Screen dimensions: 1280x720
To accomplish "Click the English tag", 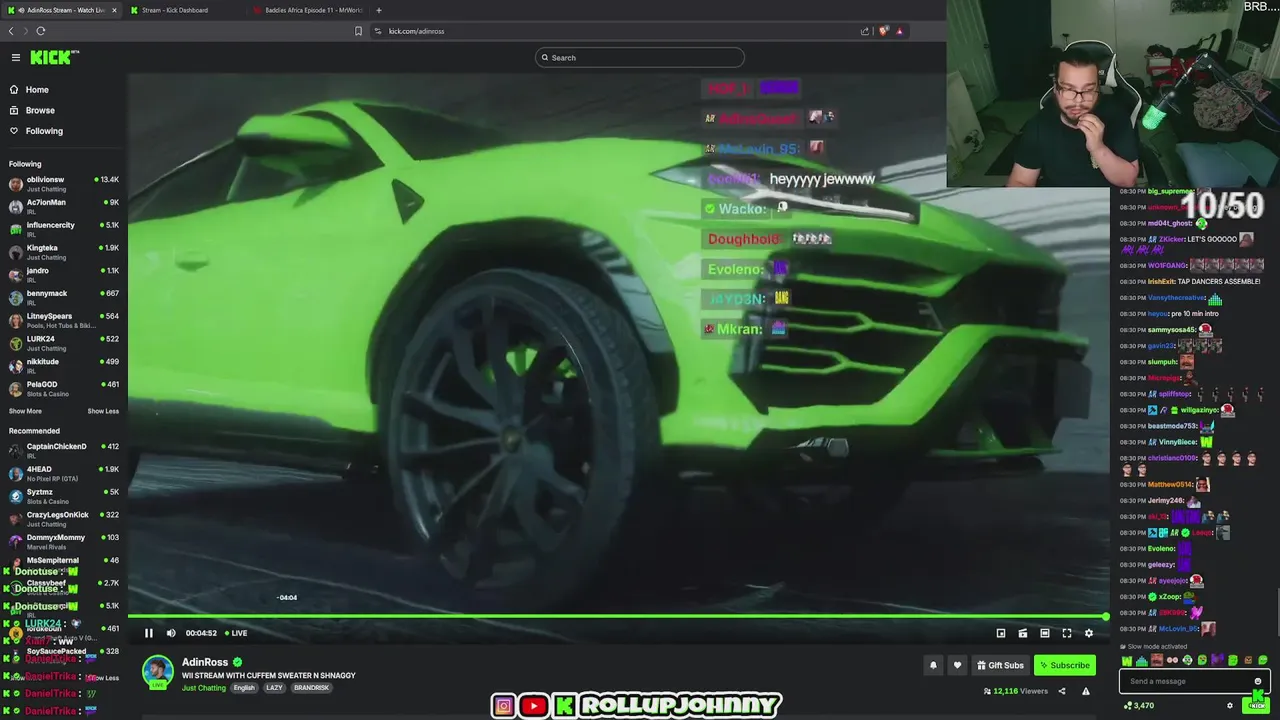I will click(x=245, y=688).
